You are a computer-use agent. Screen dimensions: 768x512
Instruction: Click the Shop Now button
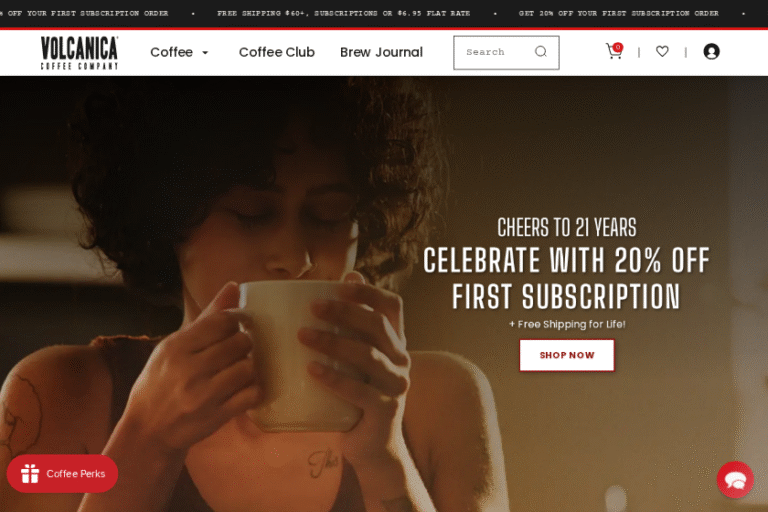click(x=567, y=355)
